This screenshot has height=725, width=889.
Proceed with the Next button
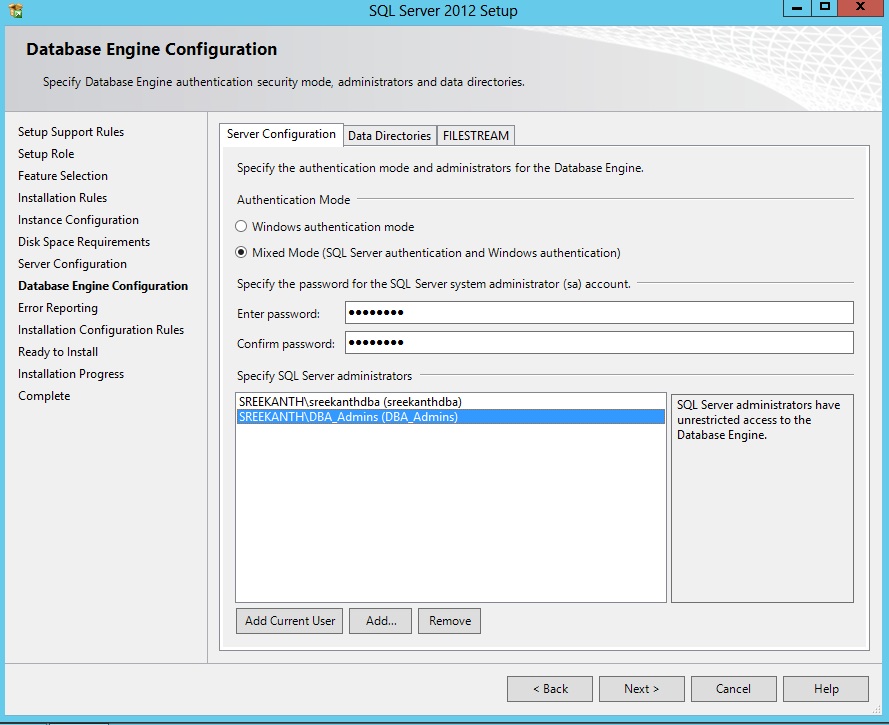pos(641,689)
